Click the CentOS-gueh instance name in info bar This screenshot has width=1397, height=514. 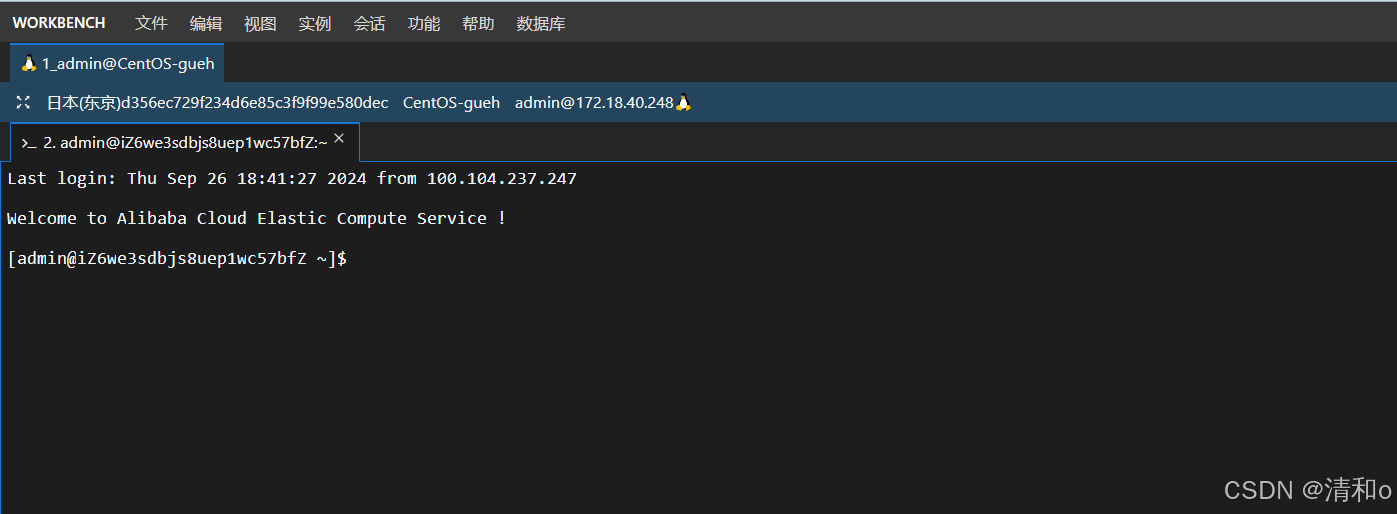tap(451, 102)
